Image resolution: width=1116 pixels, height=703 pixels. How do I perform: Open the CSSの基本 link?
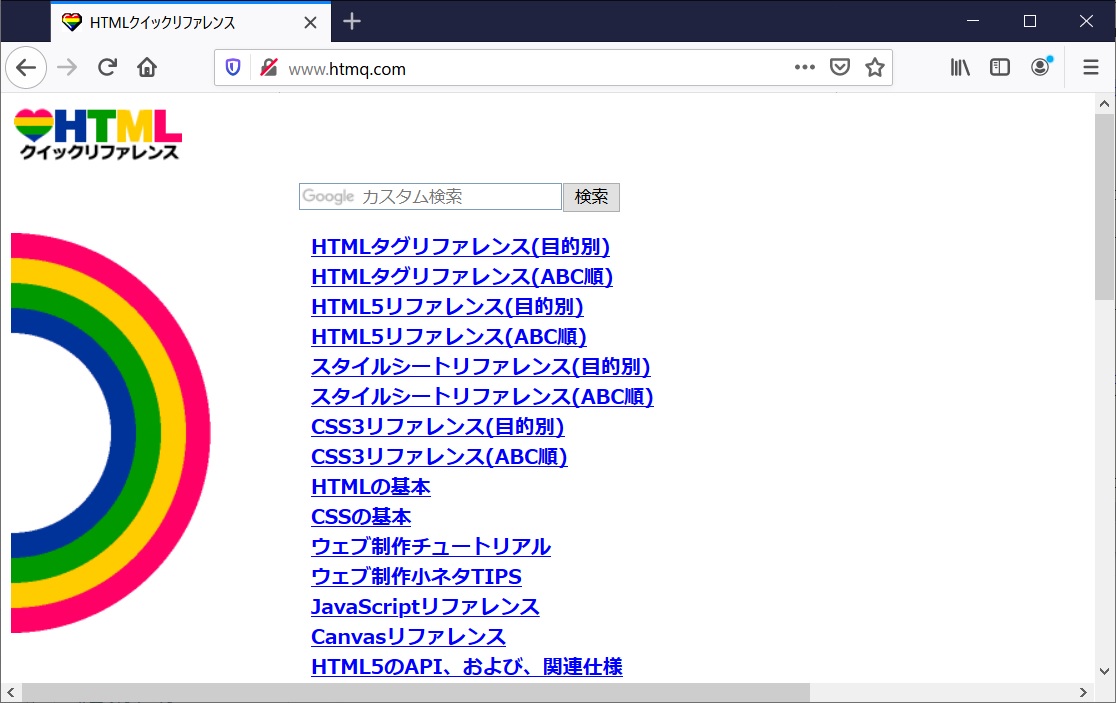361,517
